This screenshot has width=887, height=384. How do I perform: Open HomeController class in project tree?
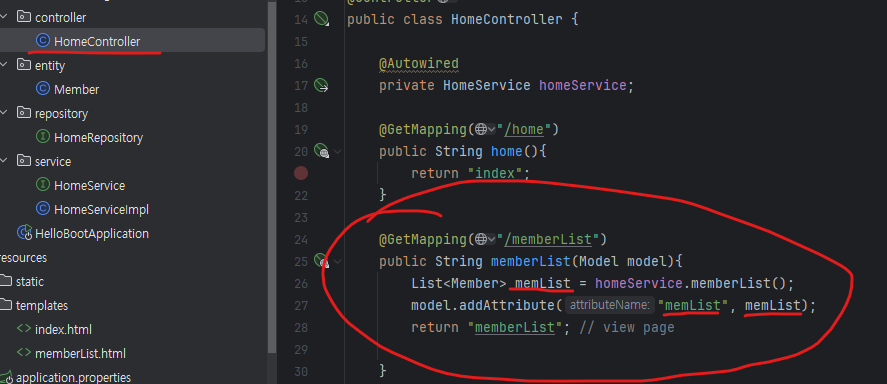click(97, 41)
